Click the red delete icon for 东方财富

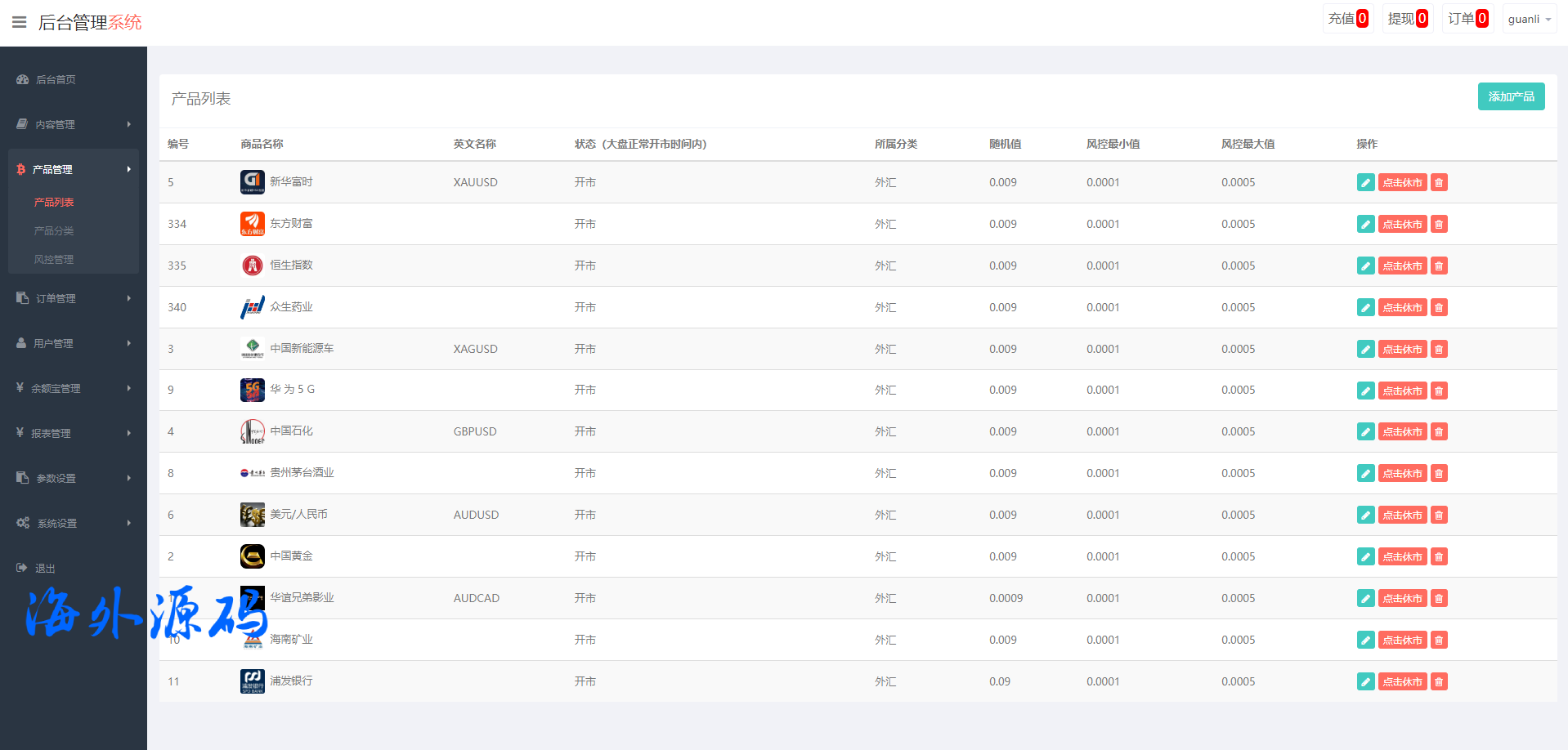tap(1439, 224)
